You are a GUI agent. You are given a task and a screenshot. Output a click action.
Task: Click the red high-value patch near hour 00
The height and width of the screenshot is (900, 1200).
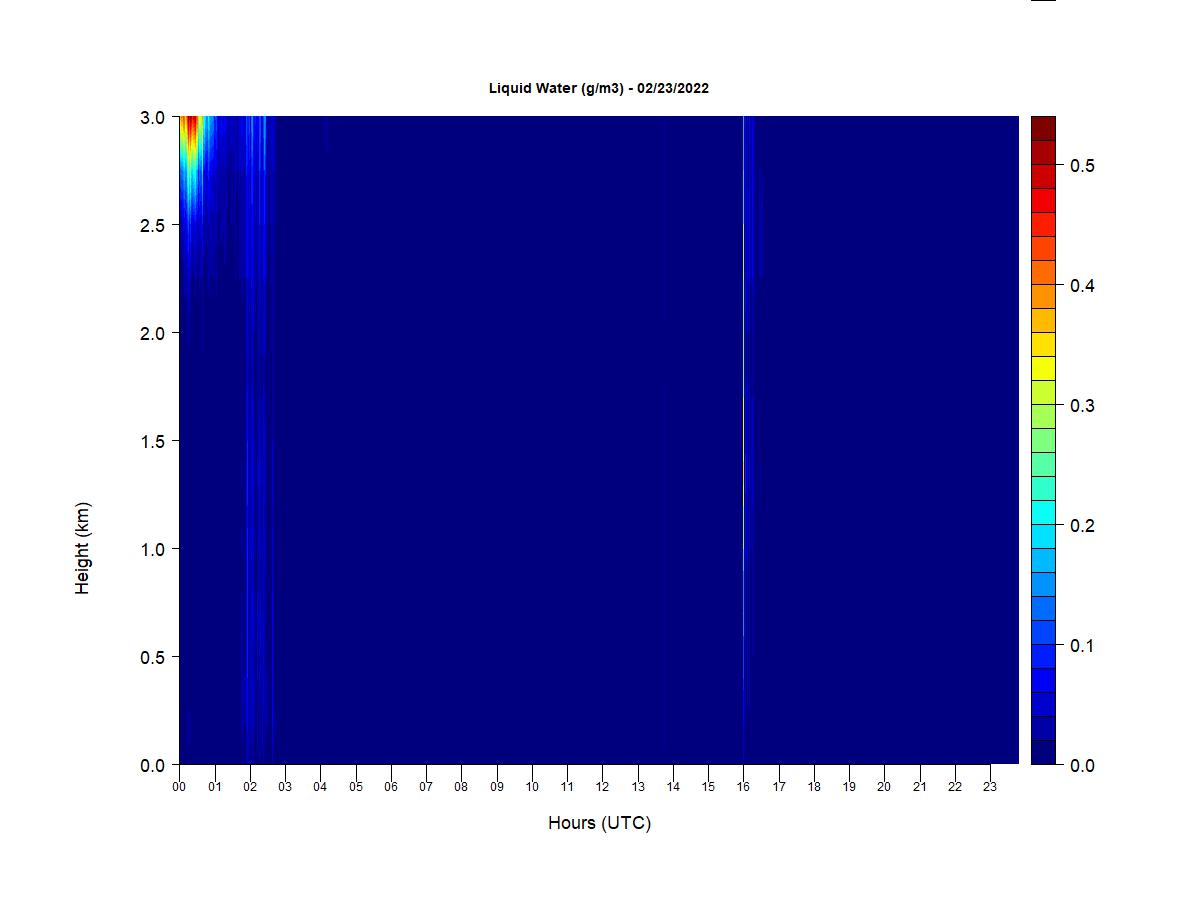191,128
